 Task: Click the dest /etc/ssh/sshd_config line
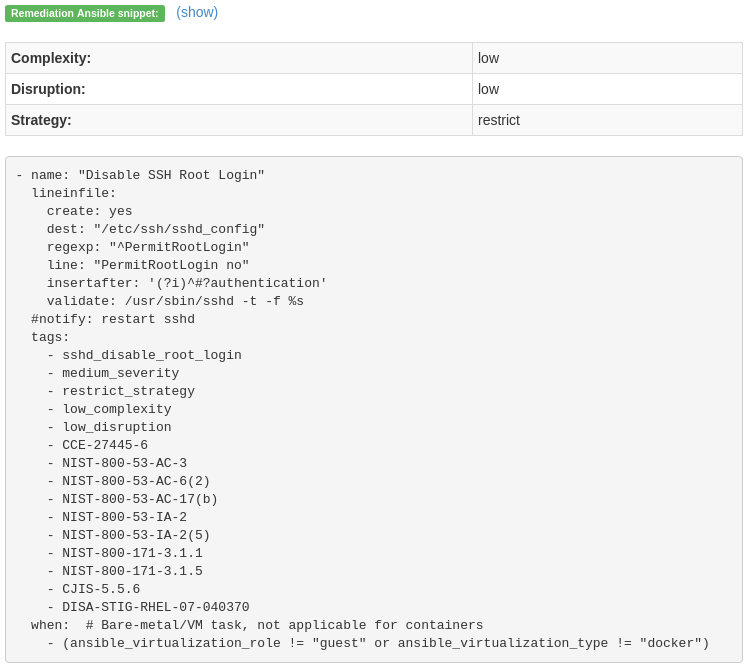pos(155,229)
